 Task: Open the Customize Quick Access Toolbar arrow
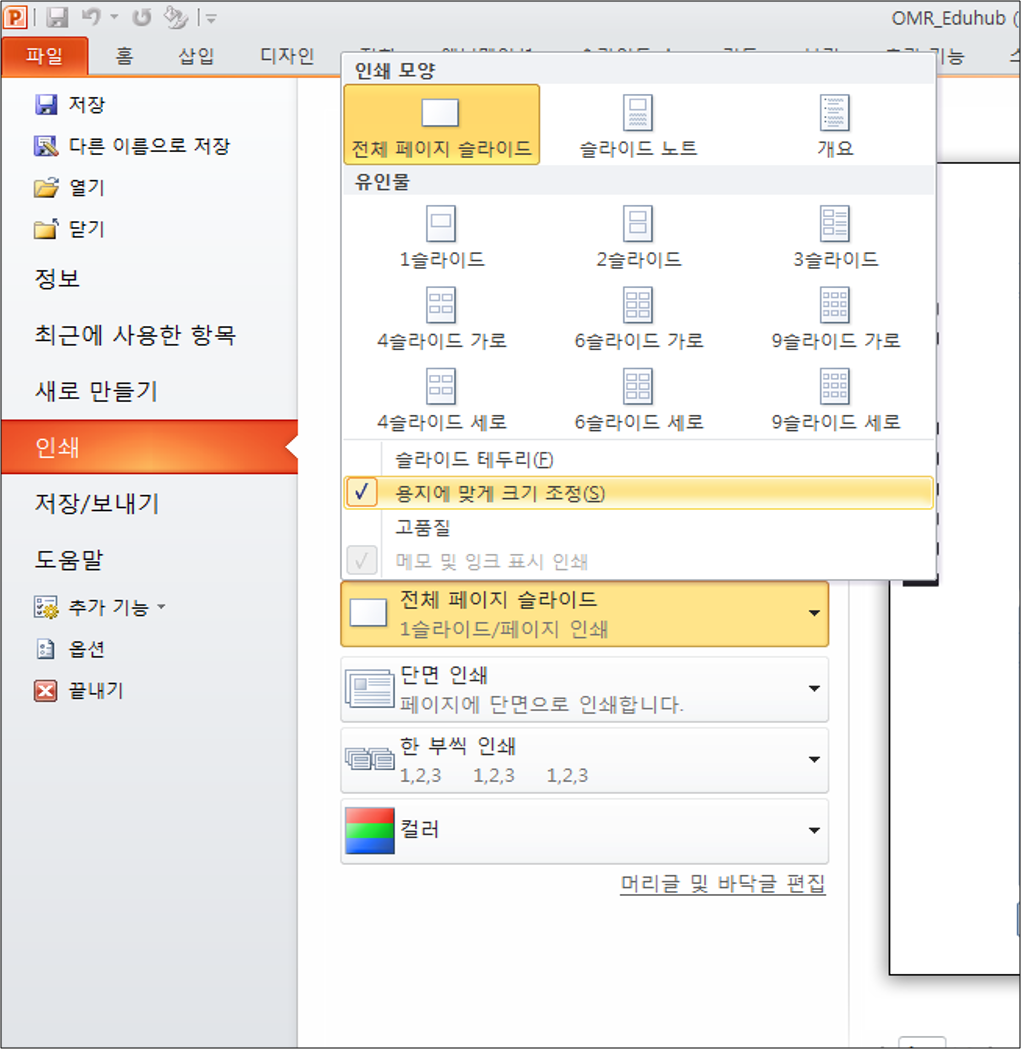[x=210, y=19]
